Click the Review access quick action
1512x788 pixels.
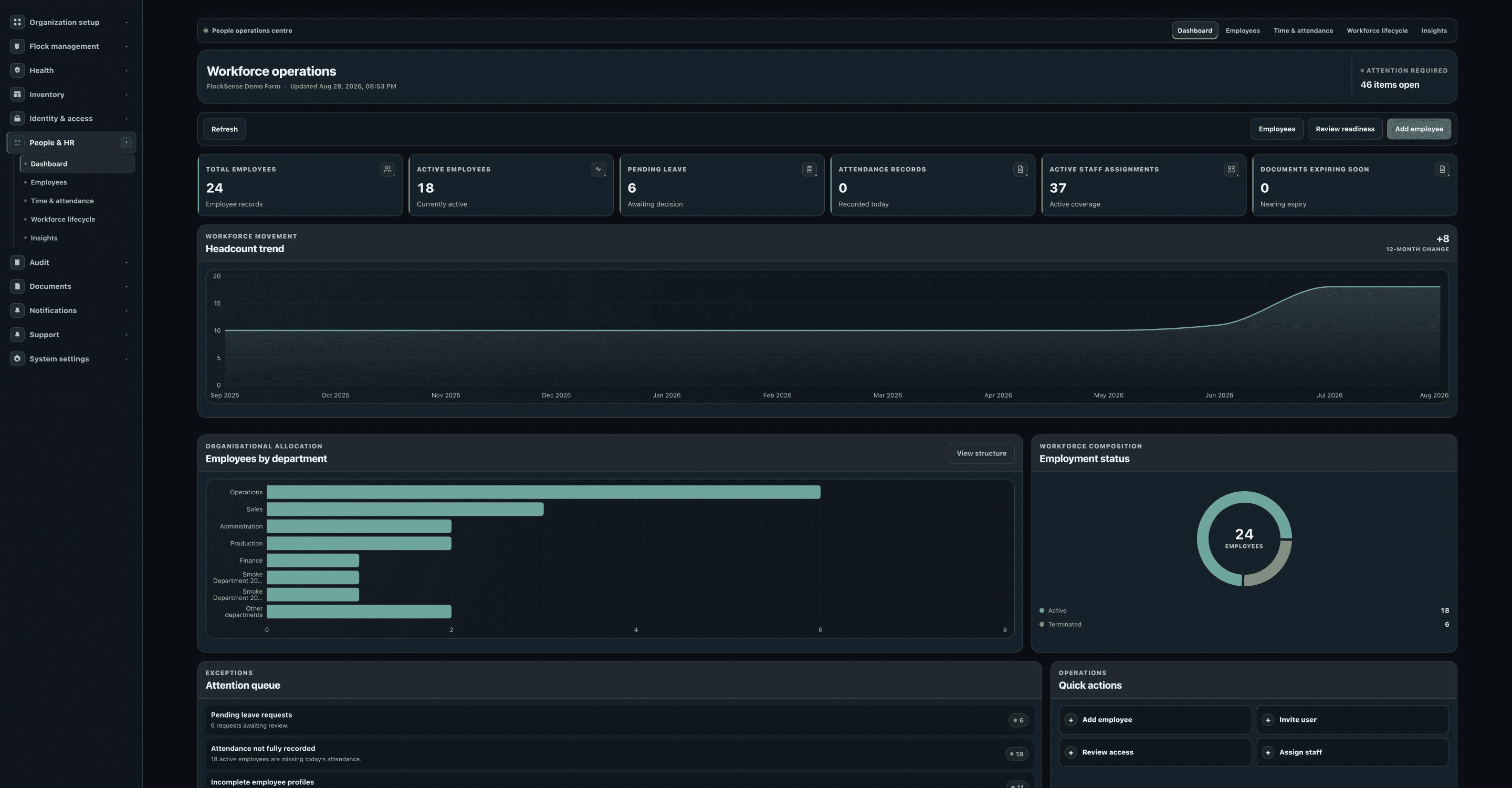pyautogui.click(x=1154, y=752)
